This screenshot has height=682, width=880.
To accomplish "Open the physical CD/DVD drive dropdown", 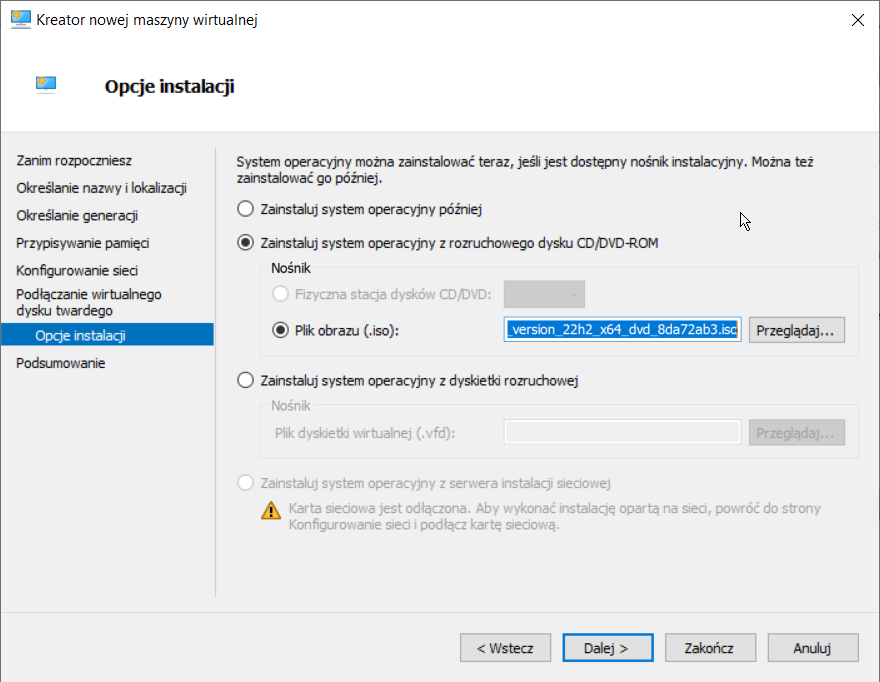I will 544,294.
